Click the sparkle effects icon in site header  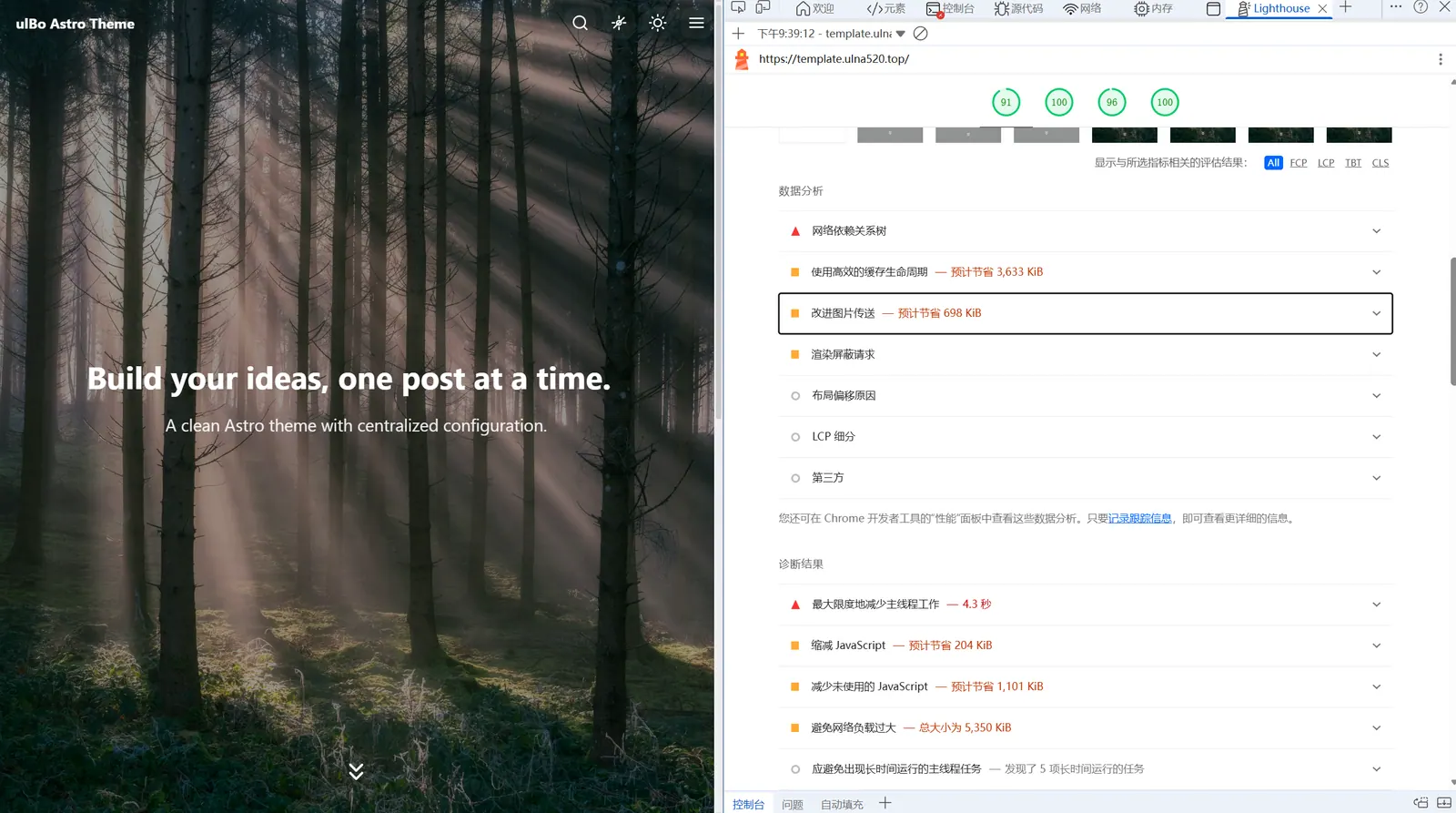pyautogui.click(x=619, y=24)
